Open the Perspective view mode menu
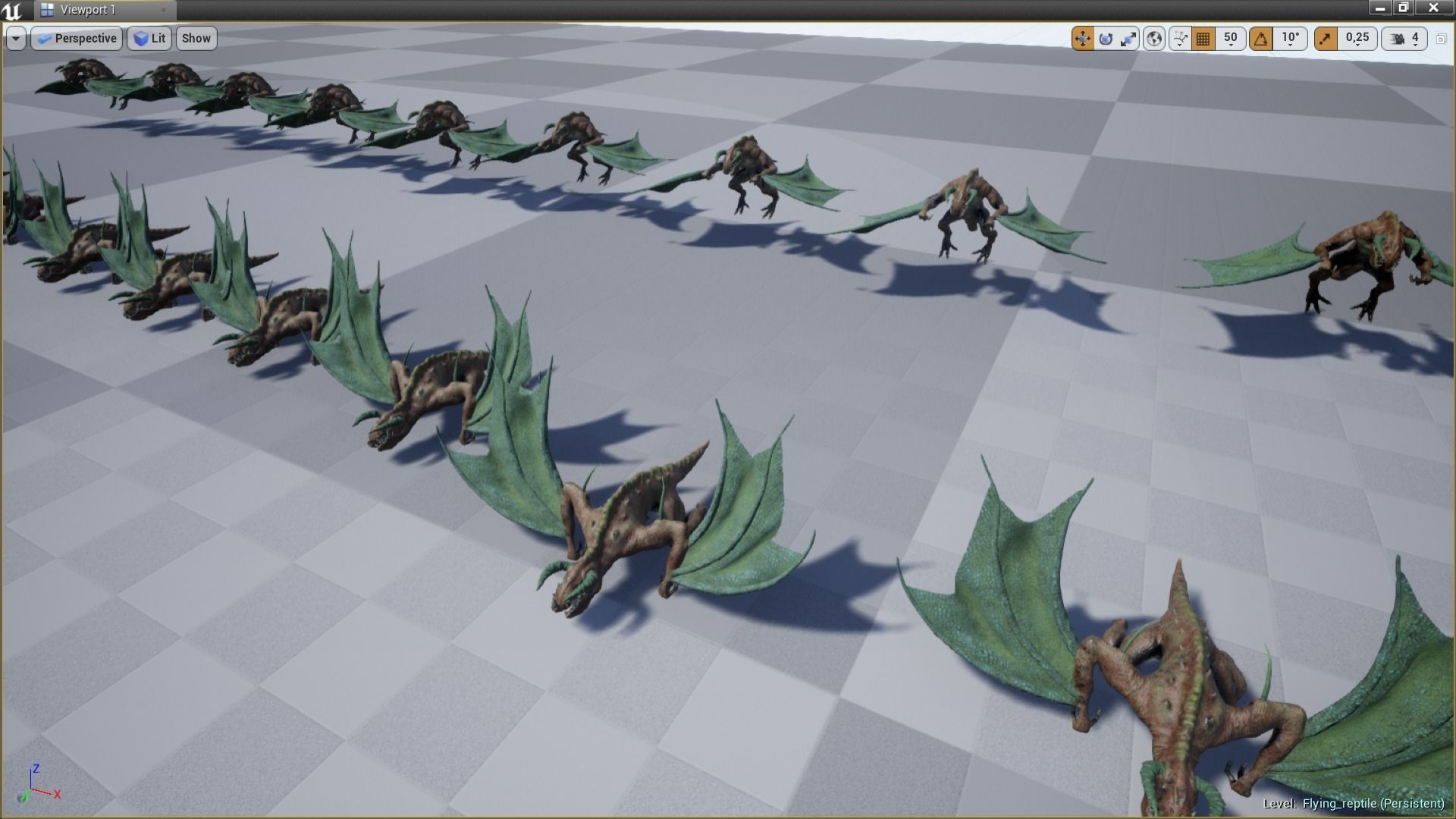The width and height of the screenshot is (1456, 819). point(77,38)
